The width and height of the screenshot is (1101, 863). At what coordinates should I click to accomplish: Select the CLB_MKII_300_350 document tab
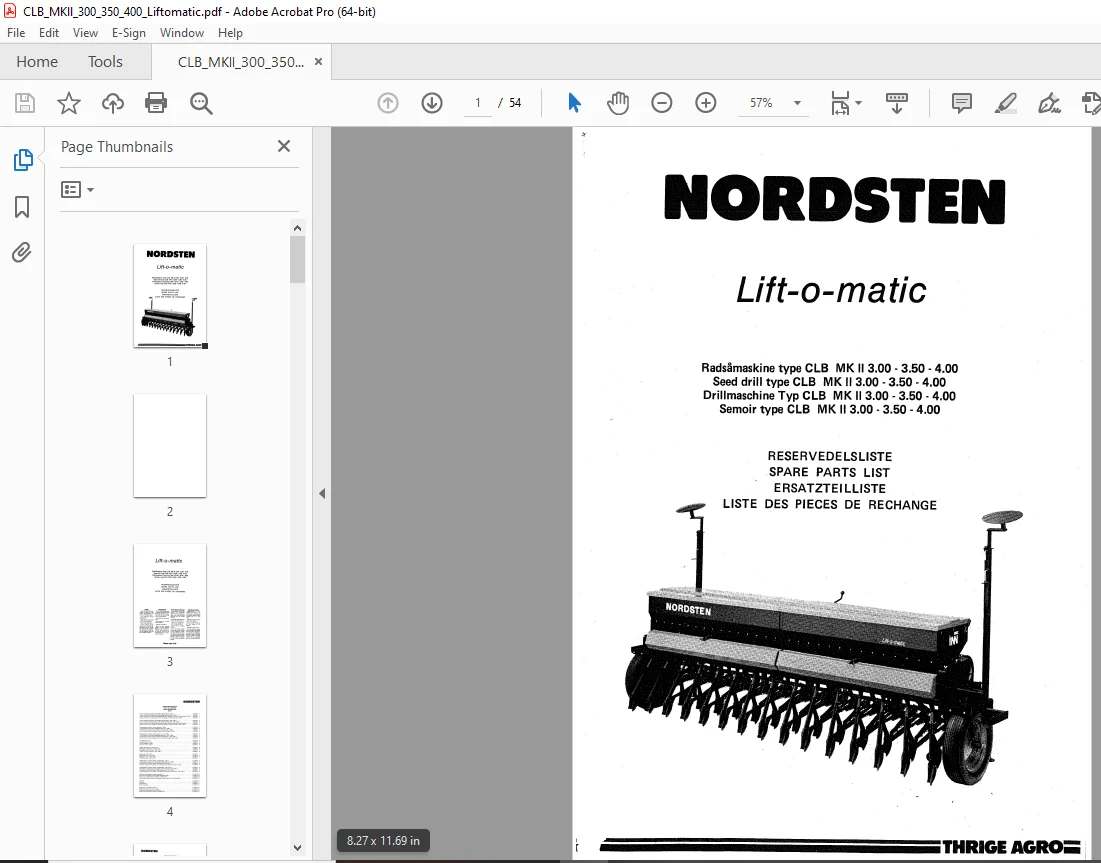coord(240,62)
